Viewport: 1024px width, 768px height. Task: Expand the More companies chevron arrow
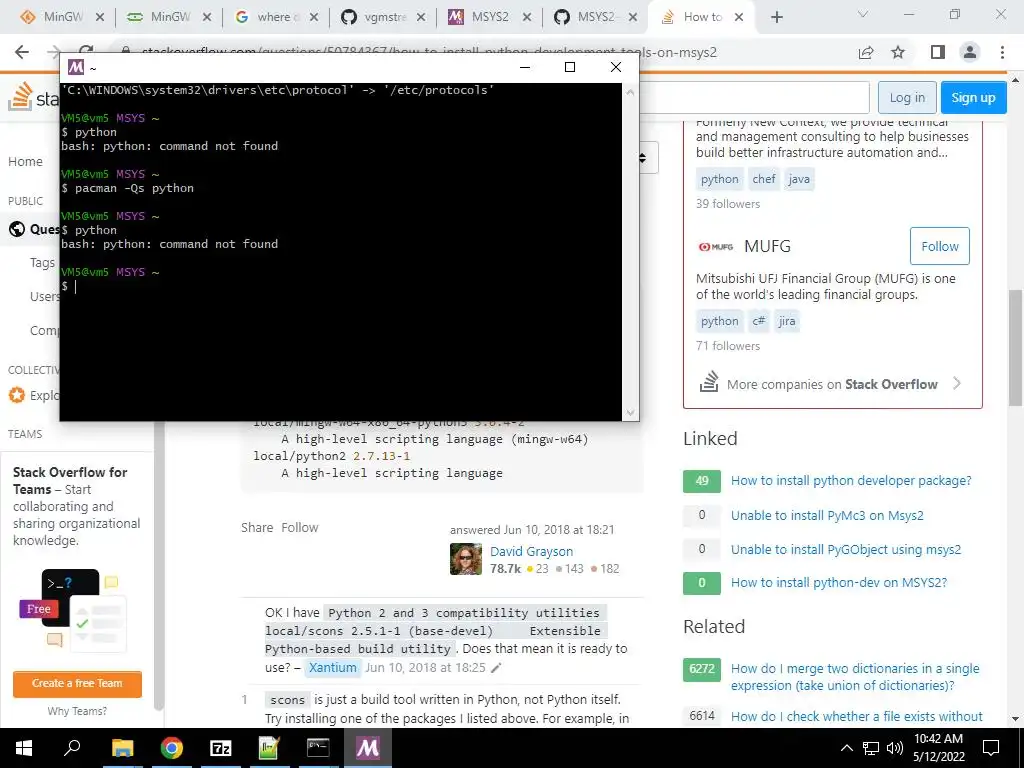pyautogui.click(x=957, y=383)
